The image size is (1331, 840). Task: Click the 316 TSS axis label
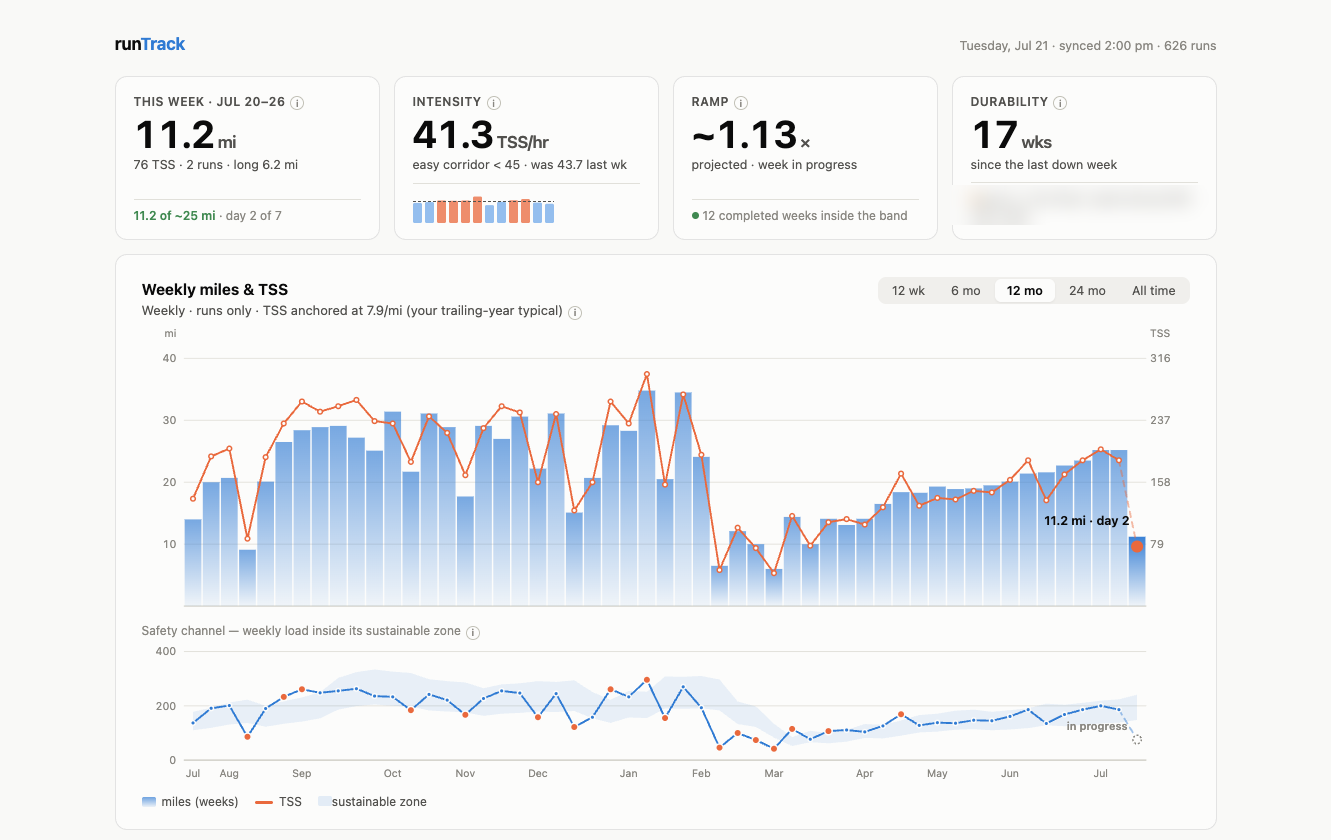1160,358
